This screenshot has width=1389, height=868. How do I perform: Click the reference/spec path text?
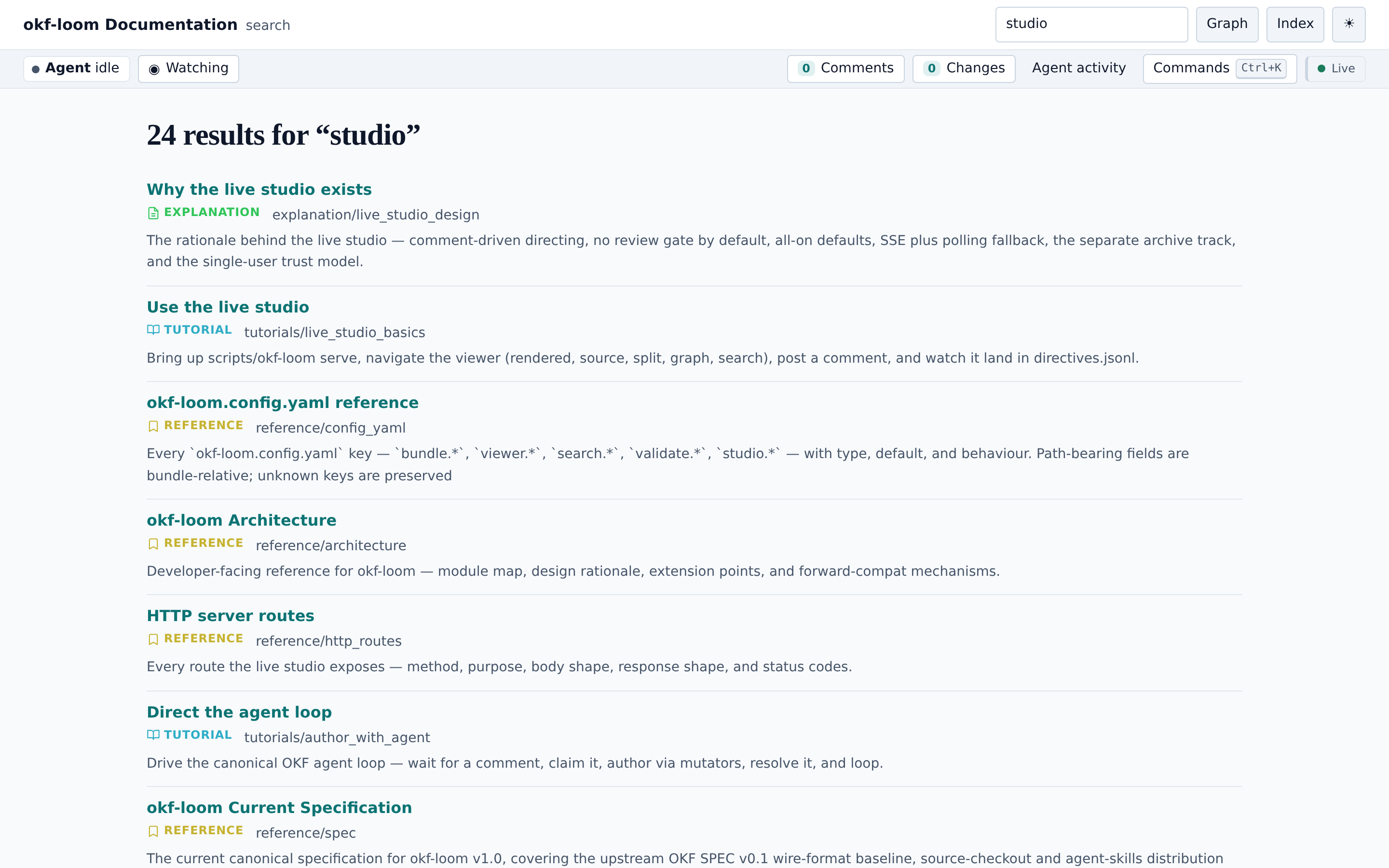[x=305, y=833]
